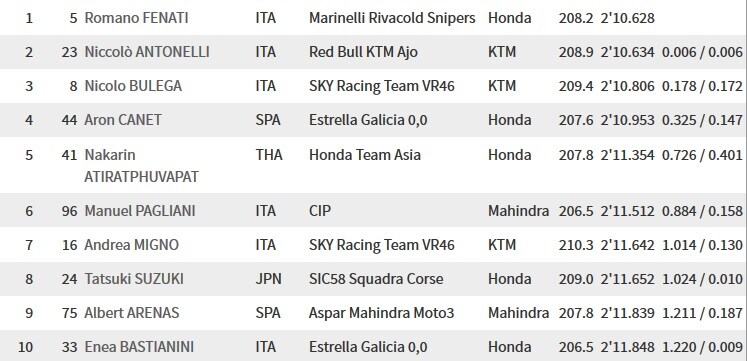Click Honda Team Asia team cell
Screen dimensions: 747x361
click(x=365, y=155)
